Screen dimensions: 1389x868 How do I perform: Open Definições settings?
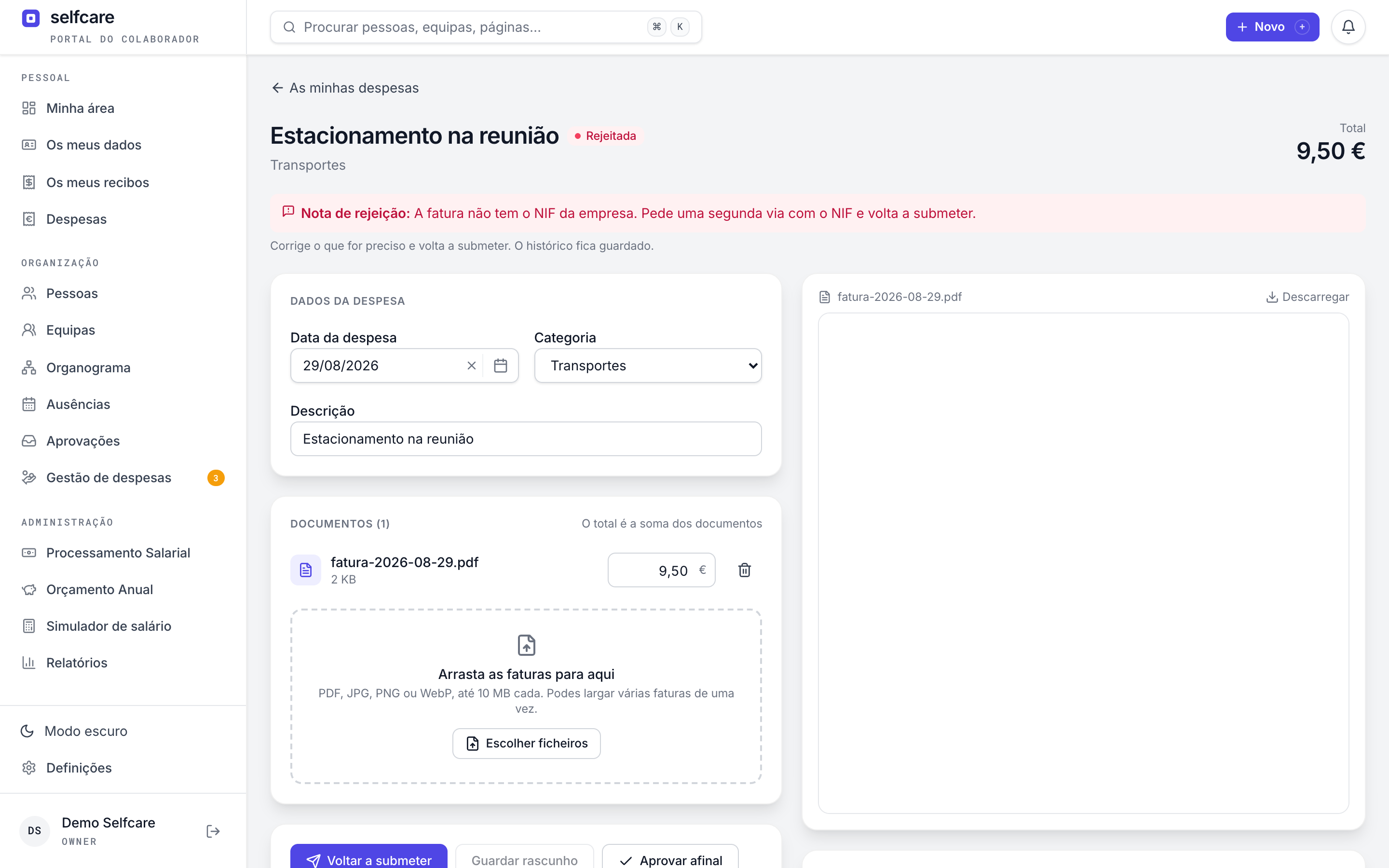123,768
